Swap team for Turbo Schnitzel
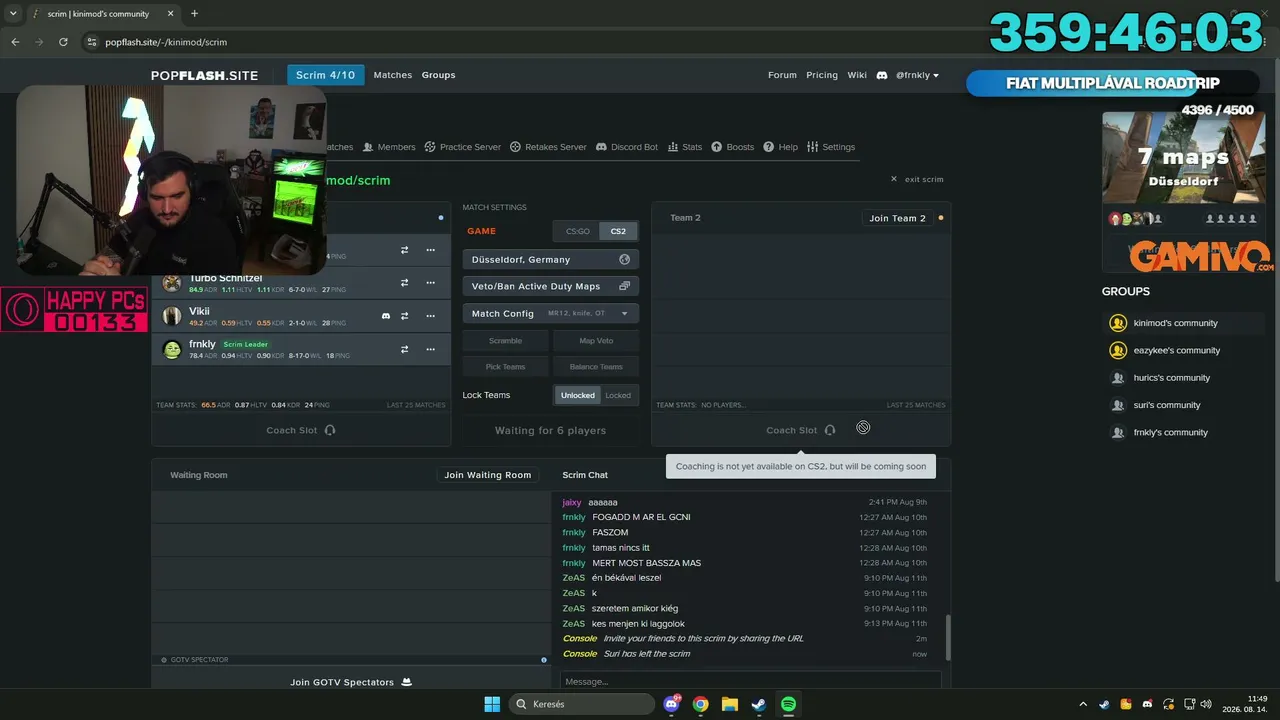 [x=404, y=282]
